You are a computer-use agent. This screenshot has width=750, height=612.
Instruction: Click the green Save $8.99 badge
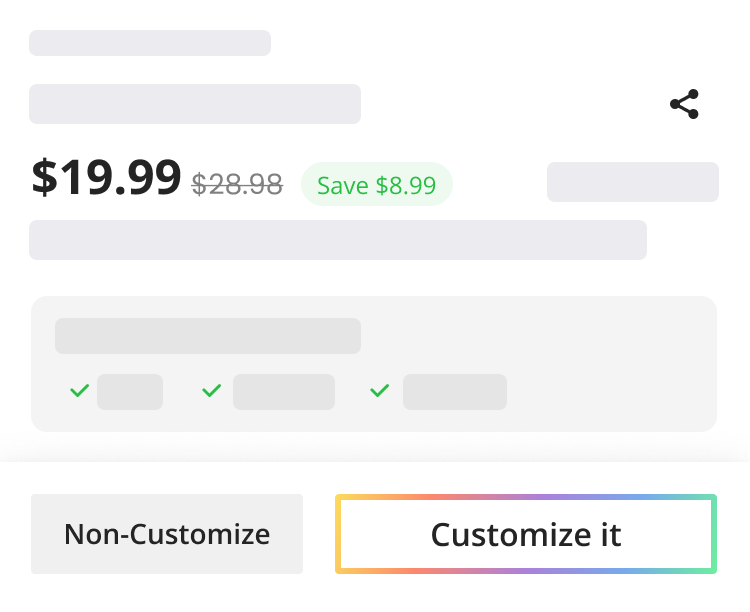pos(377,184)
